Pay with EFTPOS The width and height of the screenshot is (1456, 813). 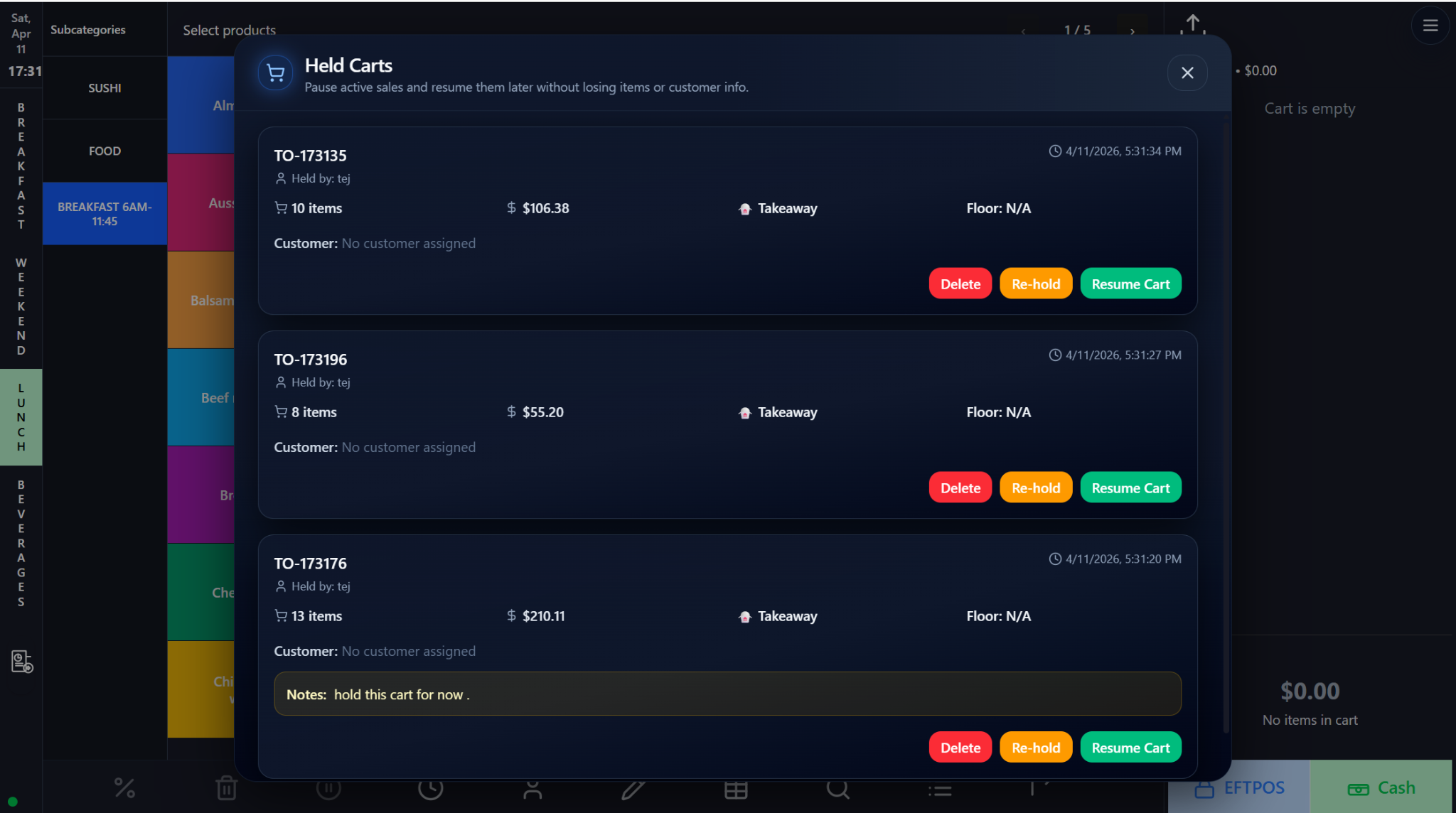pos(1239,787)
